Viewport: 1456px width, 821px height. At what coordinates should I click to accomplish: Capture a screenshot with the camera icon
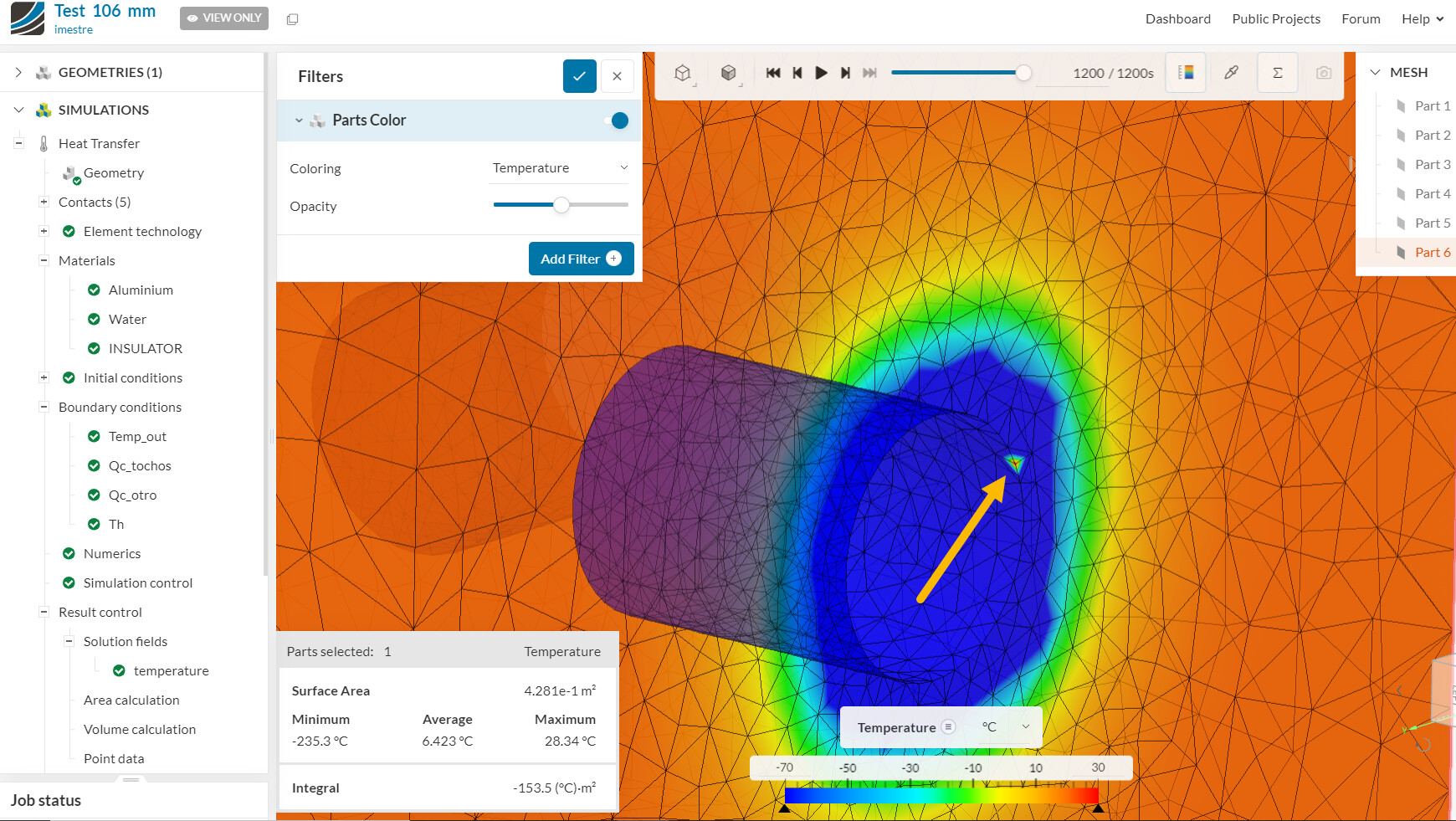pyautogui.click(x=1324, y=73)
